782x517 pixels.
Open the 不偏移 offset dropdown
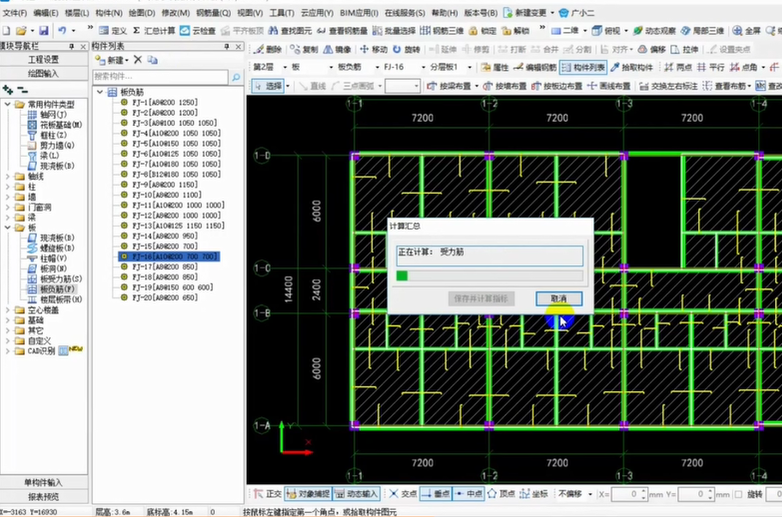click(x=580, y=494)
